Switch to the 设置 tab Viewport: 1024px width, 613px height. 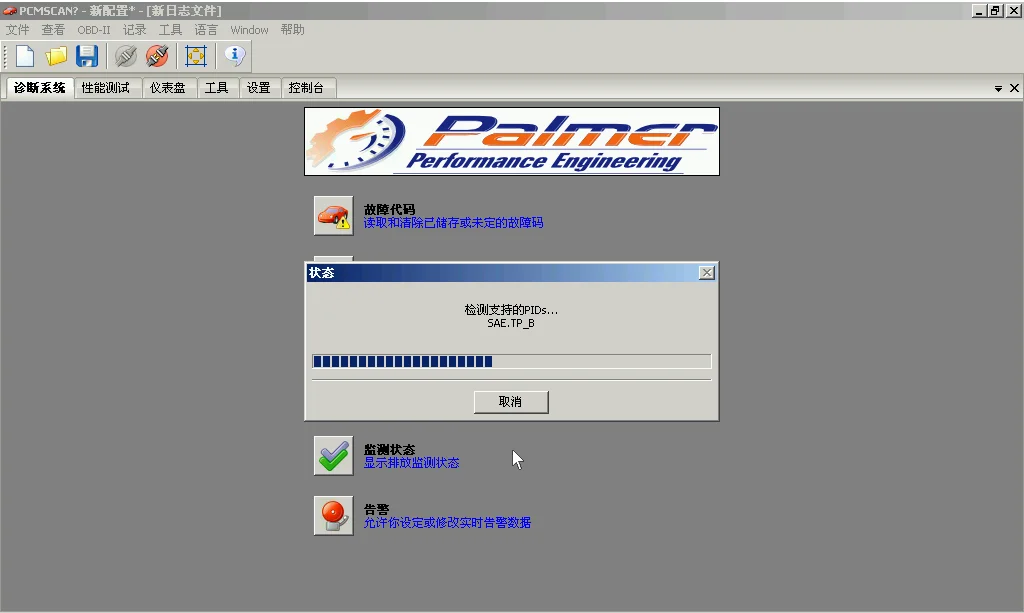point(259,88)
